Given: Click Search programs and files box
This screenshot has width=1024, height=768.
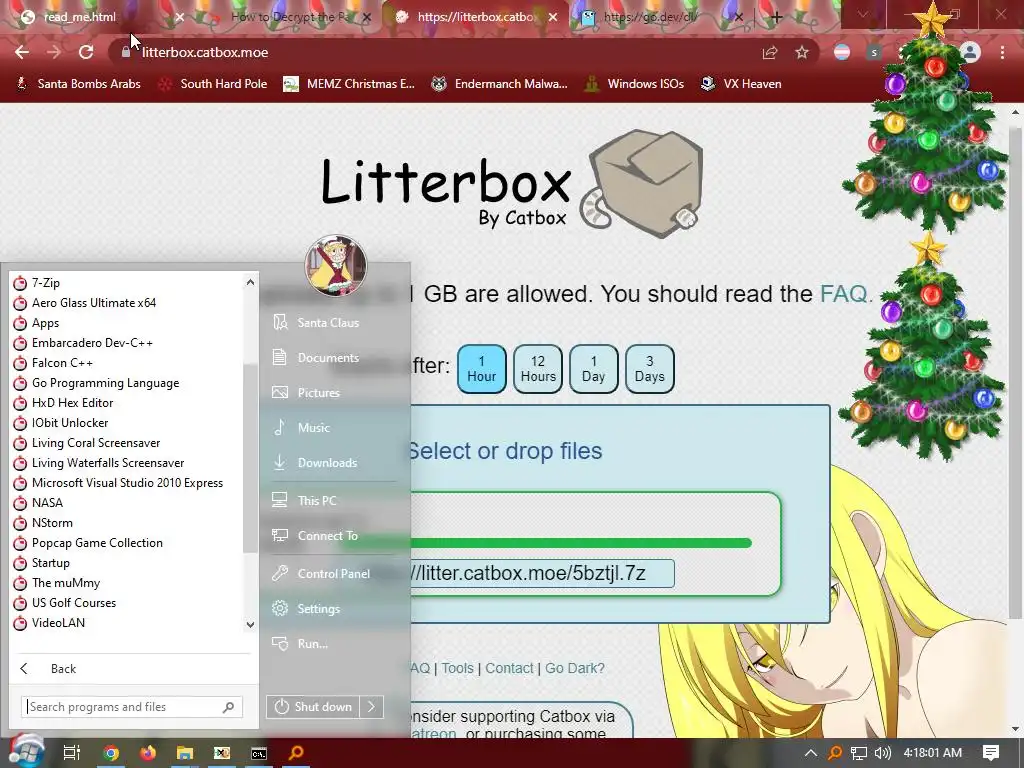Looking at the screenshot, I should pos(132,707).
